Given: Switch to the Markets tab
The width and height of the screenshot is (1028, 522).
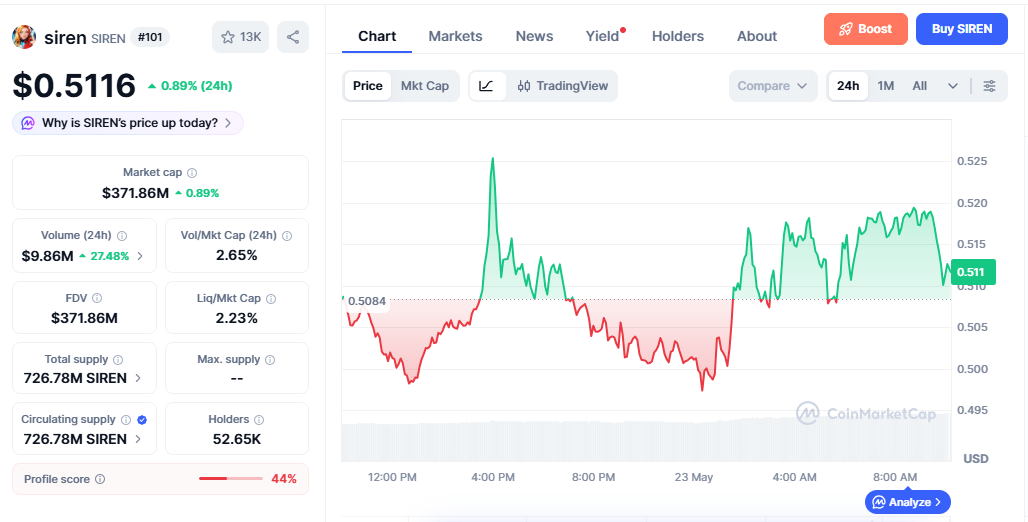Looking at the screenshot, I should (455, 36).
